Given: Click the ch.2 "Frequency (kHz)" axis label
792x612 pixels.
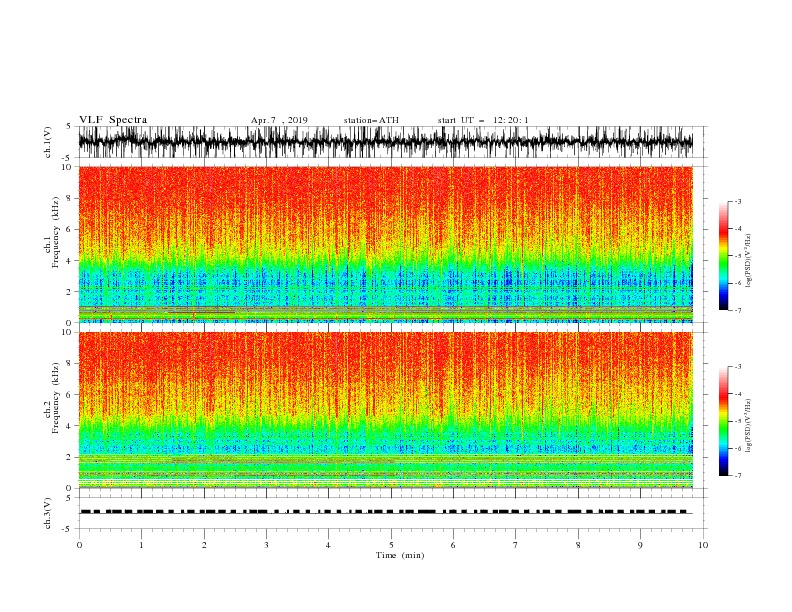Looking at the screenshot, I should pos(56,398).
